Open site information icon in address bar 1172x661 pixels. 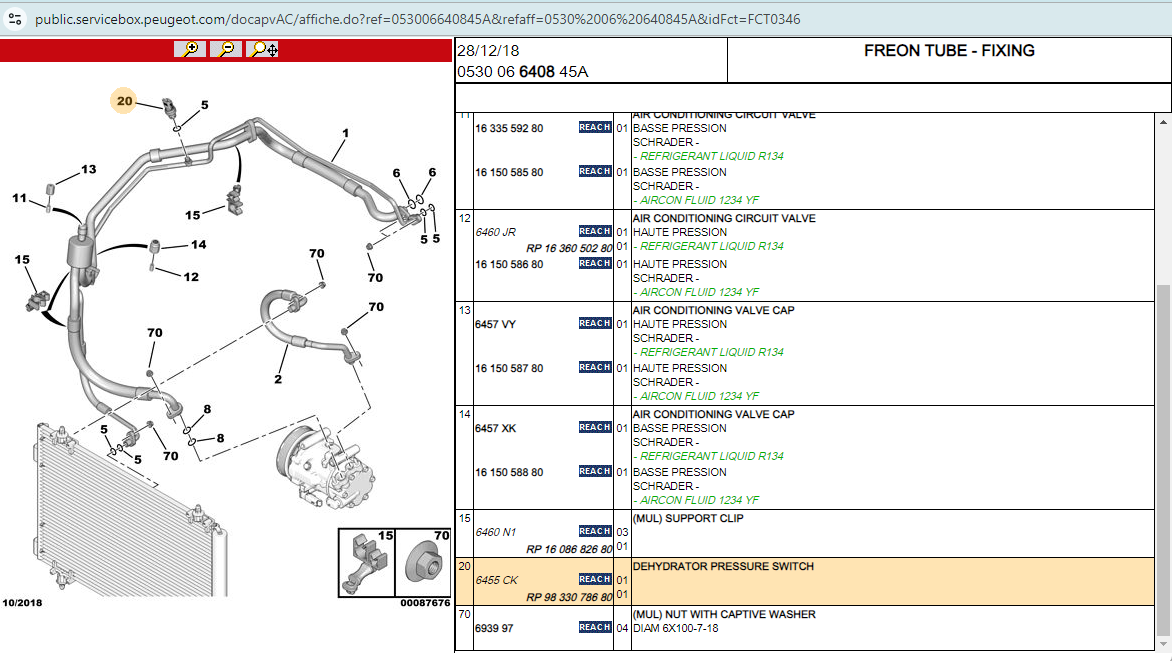[x=15, y=19]
